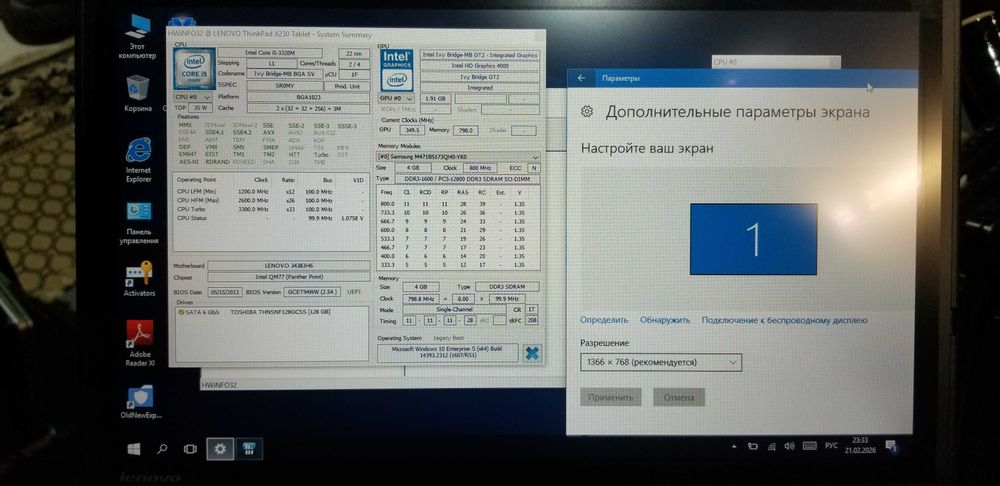Screen dimensions: 1000x486
Task: Click the BIOS version GCET94WW field
Action: [311, 291]
